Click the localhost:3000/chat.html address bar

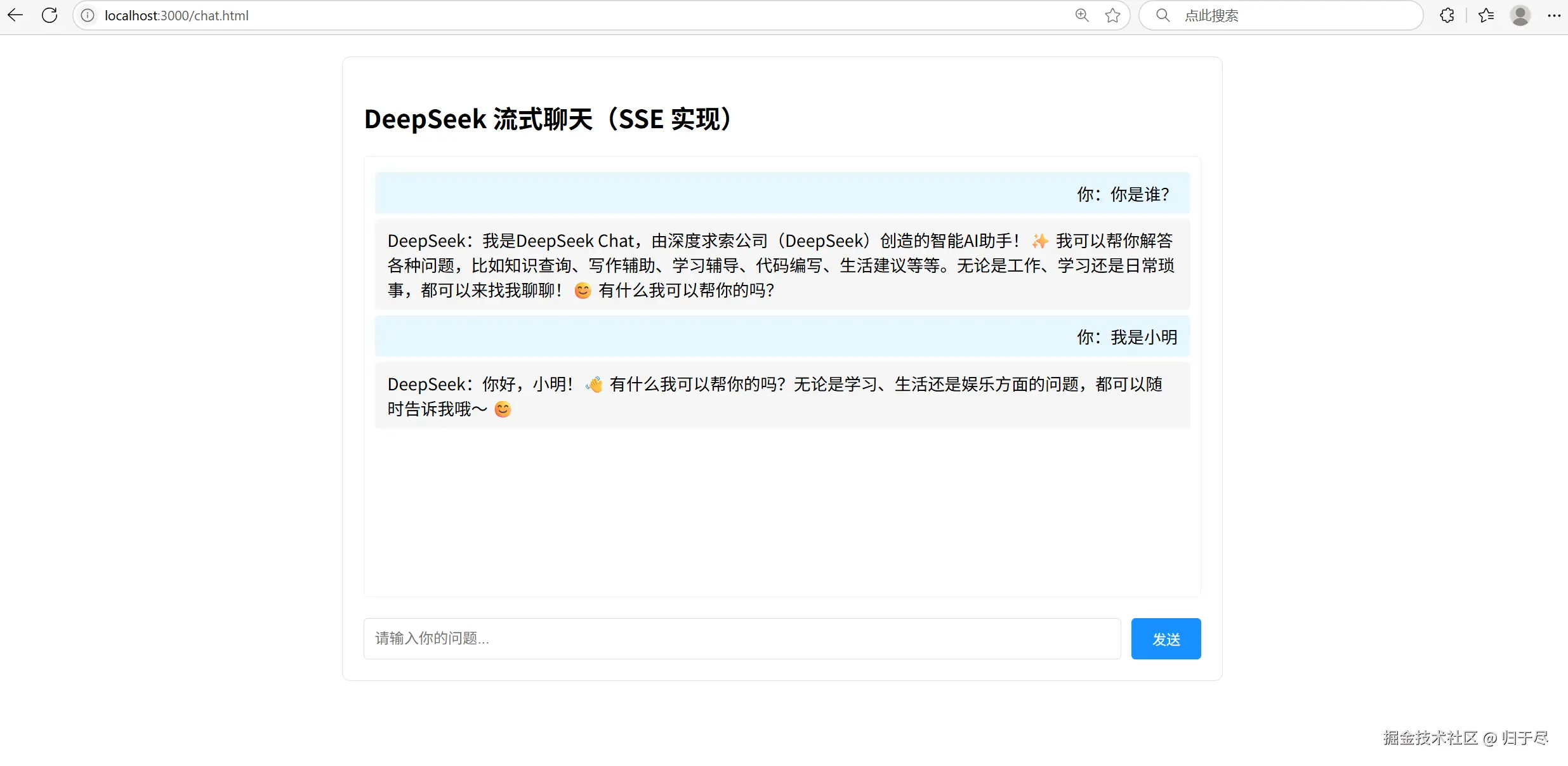click(x=571, y=15)
